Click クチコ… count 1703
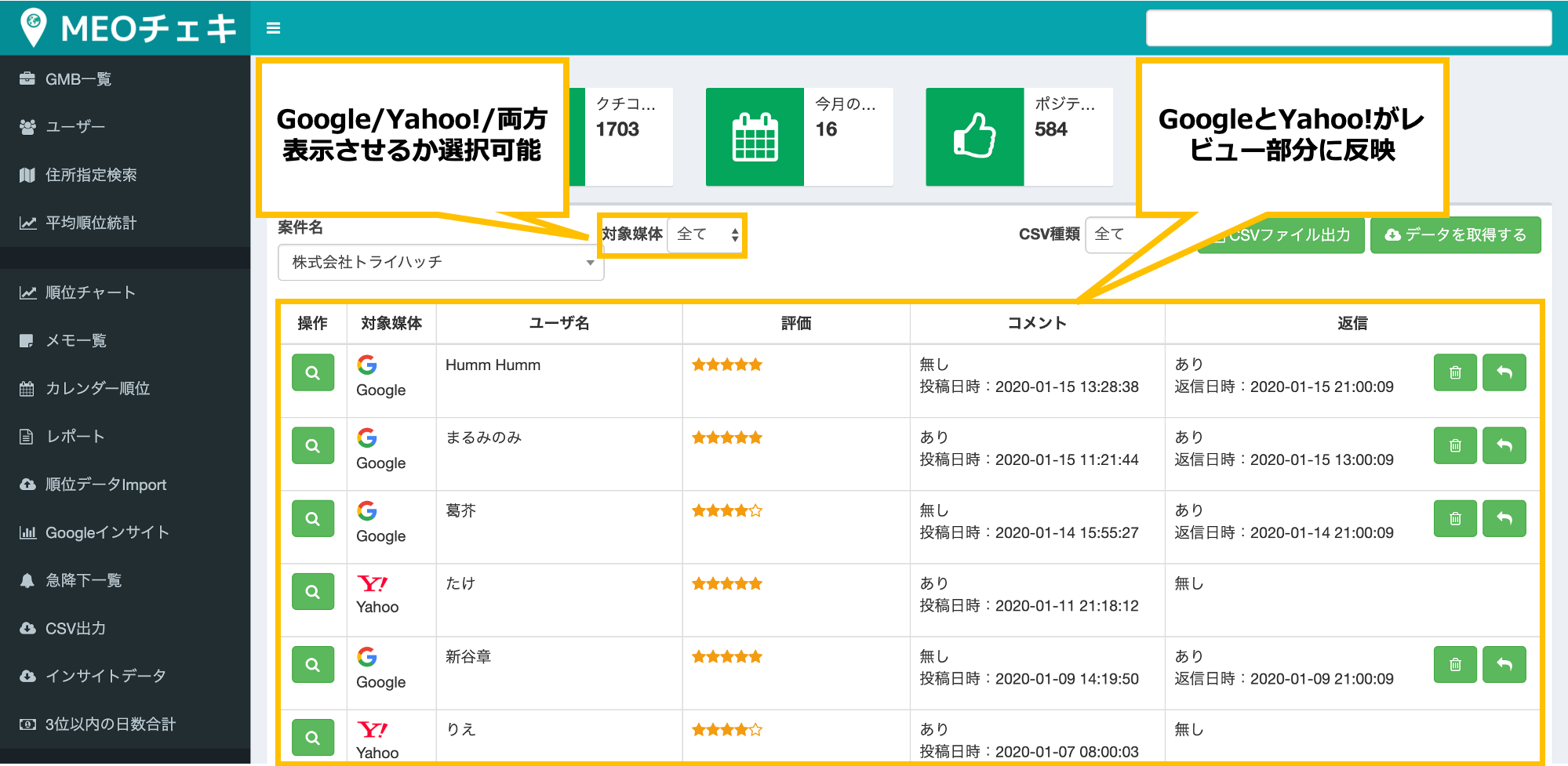1568x766 pixels. click(617, 129)
